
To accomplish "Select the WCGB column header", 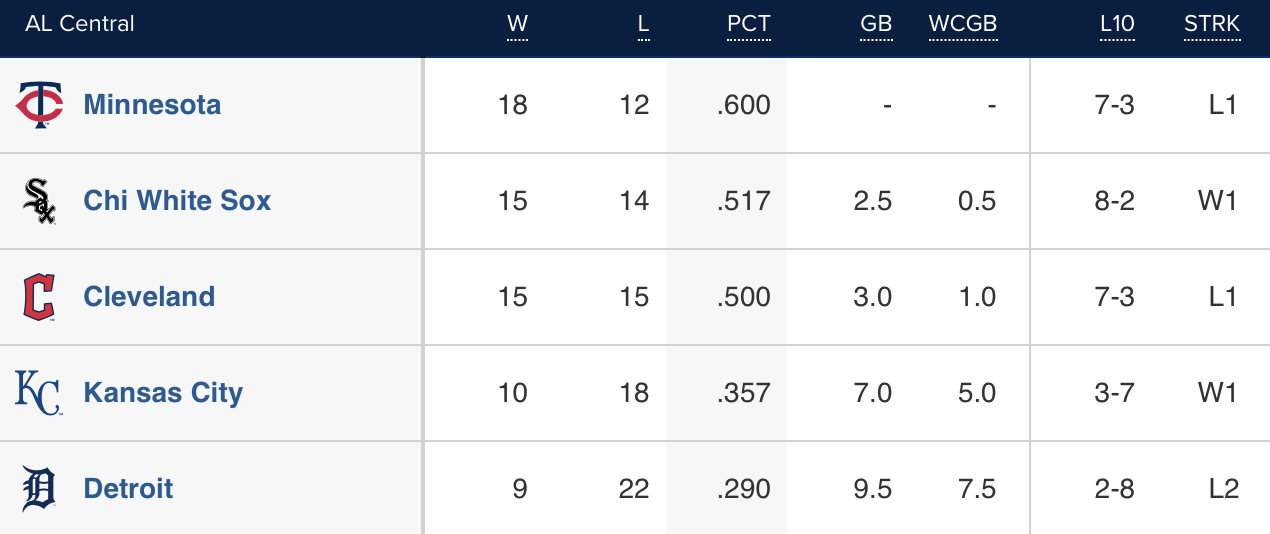I will [962, 24].
